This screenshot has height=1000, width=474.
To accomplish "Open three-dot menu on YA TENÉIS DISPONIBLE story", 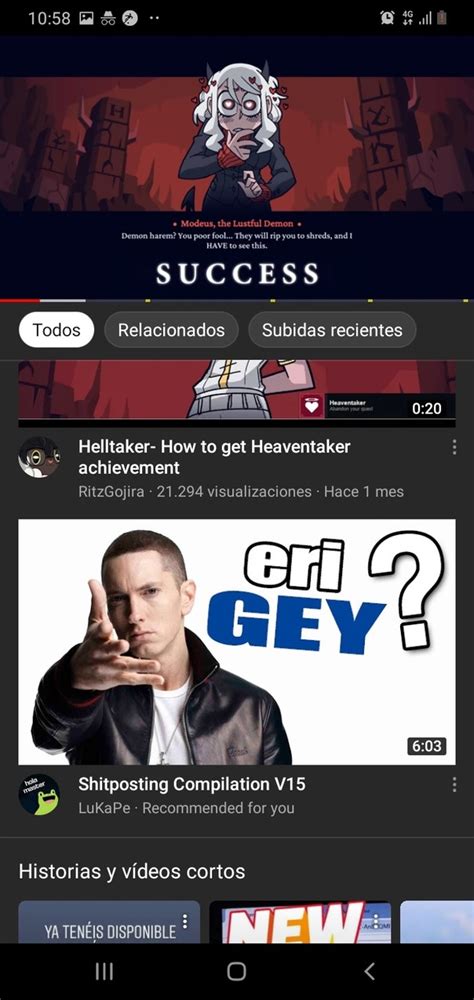I will pos(185,921).
